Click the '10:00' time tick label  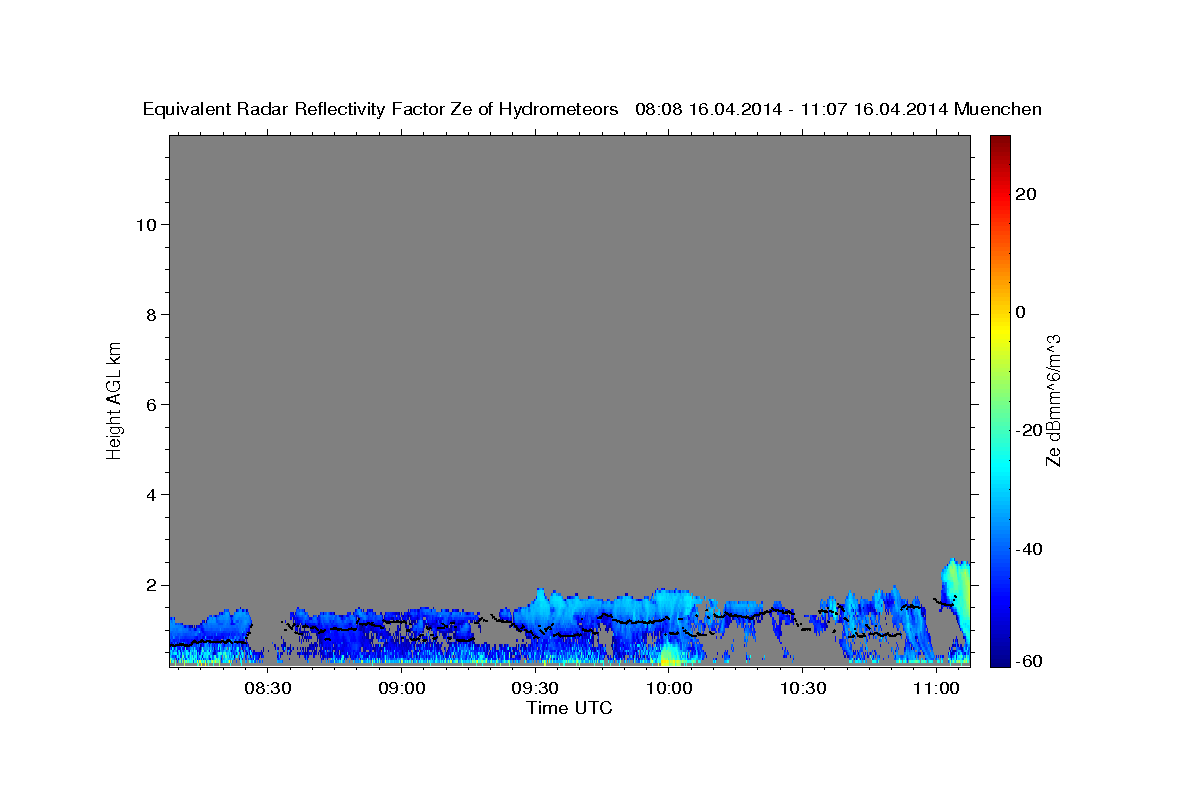(669, 688)
